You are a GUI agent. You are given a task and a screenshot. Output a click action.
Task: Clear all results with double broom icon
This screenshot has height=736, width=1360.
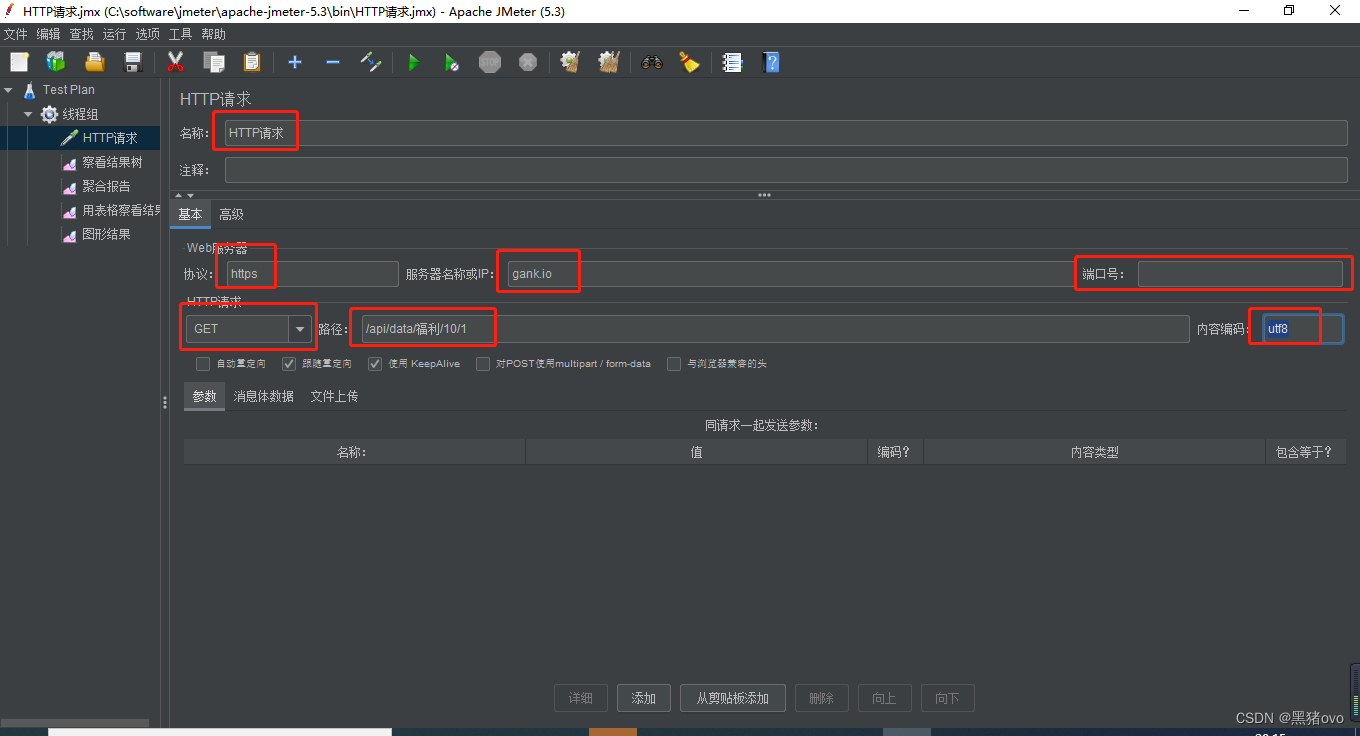pos(609,62)
